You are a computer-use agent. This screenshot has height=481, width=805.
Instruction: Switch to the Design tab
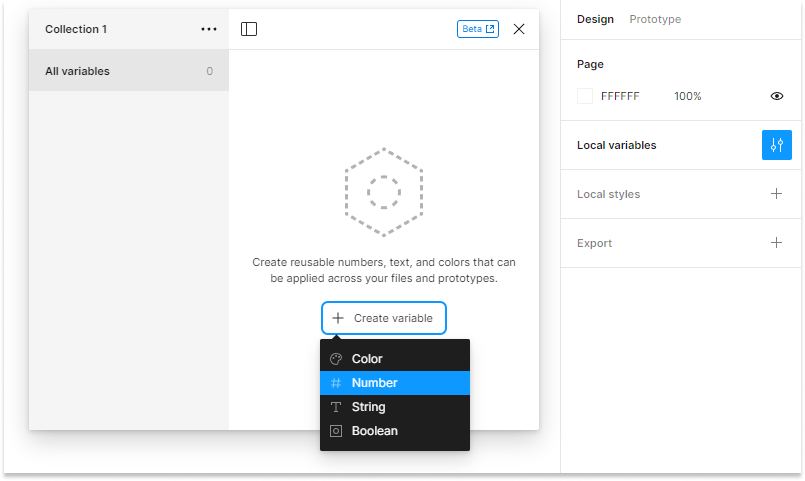pyautogui.click(x=595, y=19)
